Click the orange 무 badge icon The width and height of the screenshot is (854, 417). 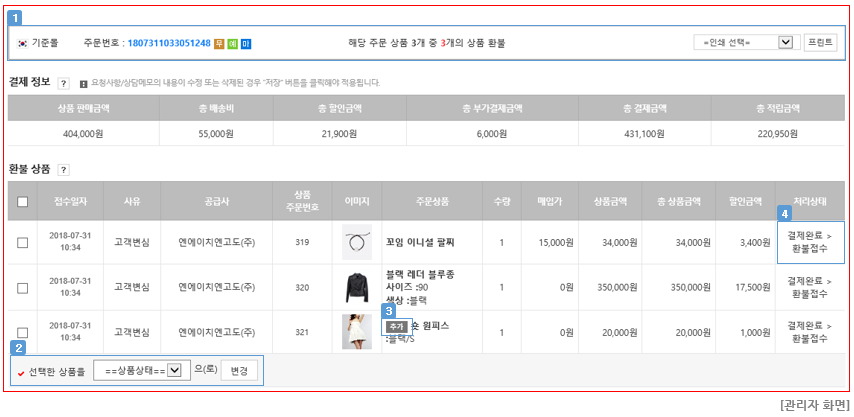(219, 43)
